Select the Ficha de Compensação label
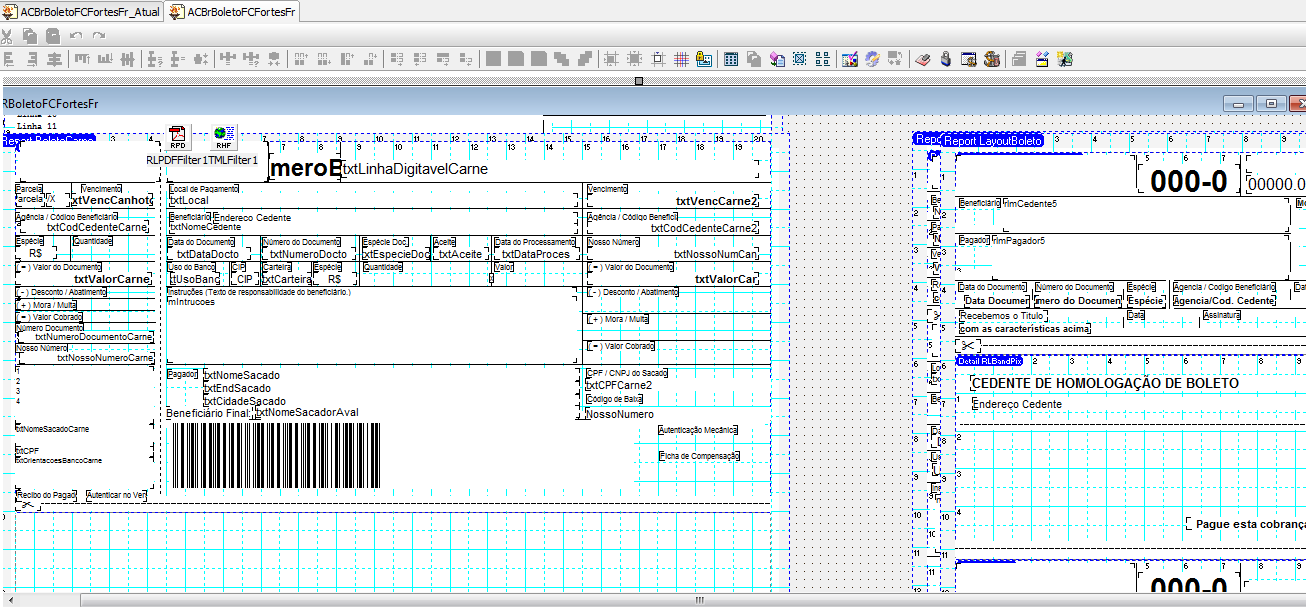This screenshot has height=607, width=1306. tap(699, 456)
